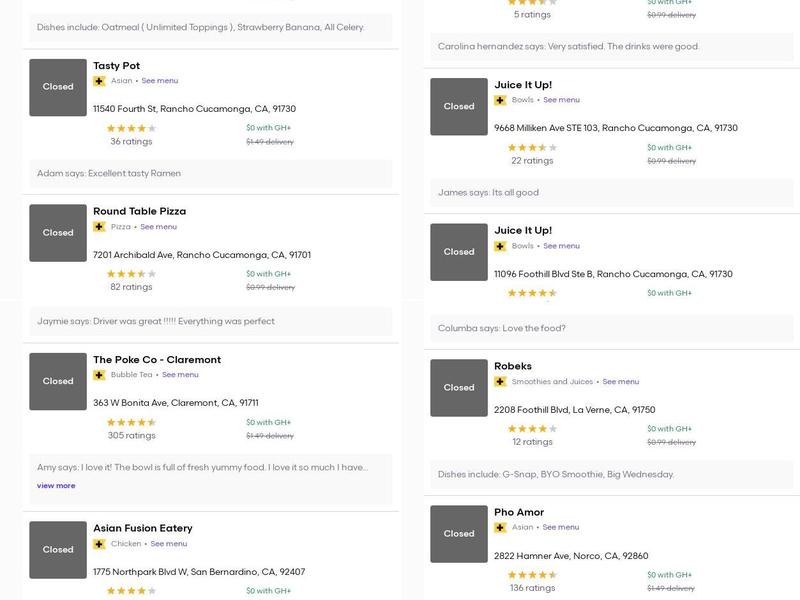Viewport: 800px width, 600px height.
Task: Open the See menu link for Tasty Pot
Action: (160, 81)
